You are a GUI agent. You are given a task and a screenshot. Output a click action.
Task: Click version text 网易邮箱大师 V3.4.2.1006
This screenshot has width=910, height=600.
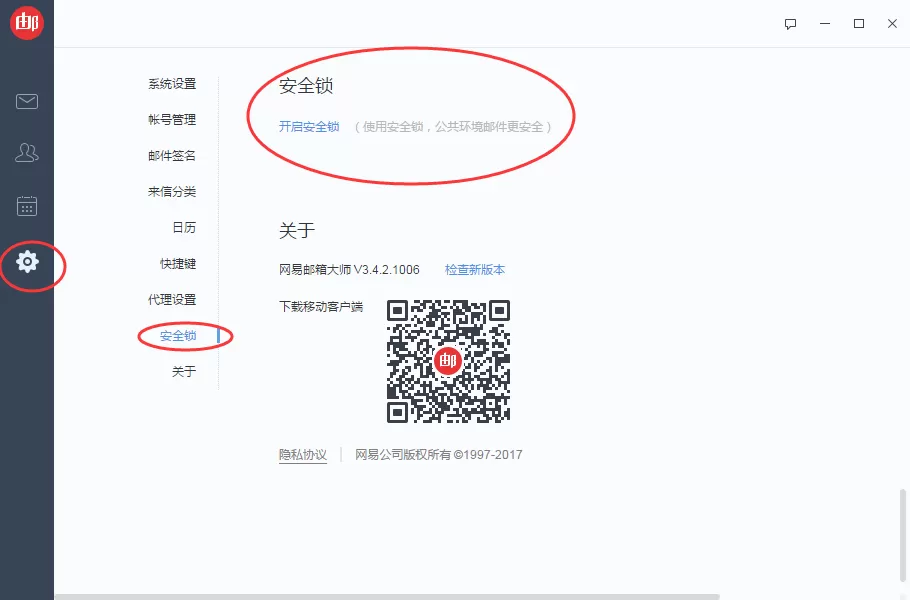click(349, 270)
